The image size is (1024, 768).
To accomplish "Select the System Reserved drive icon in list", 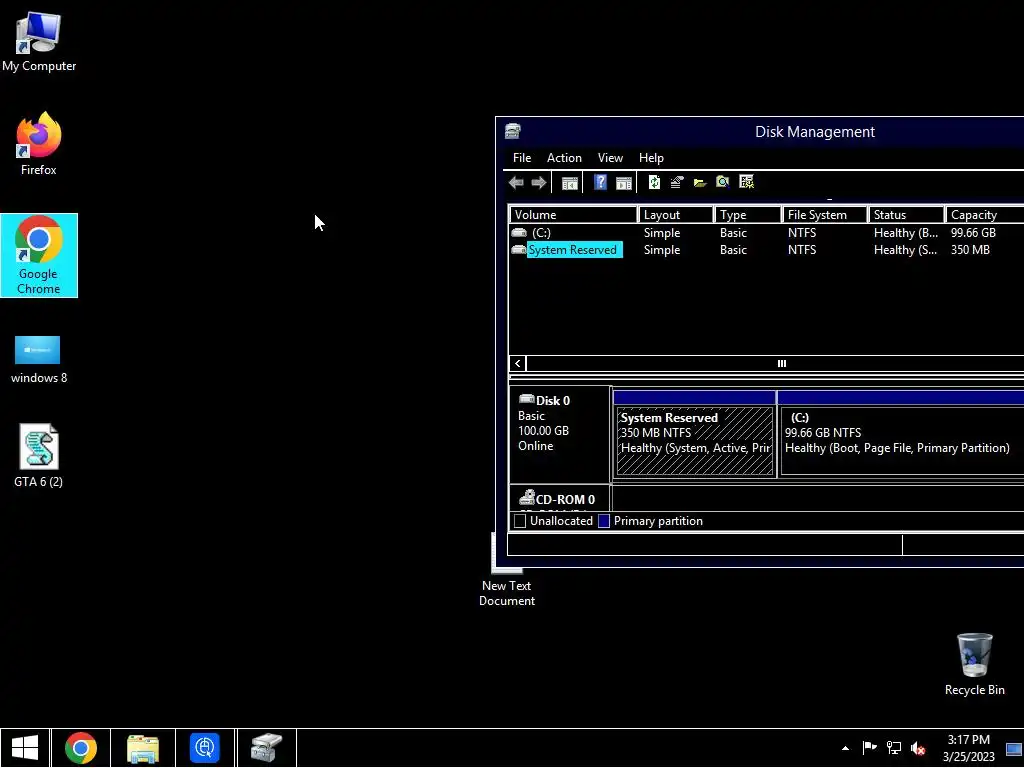I will tap(519, 249).
